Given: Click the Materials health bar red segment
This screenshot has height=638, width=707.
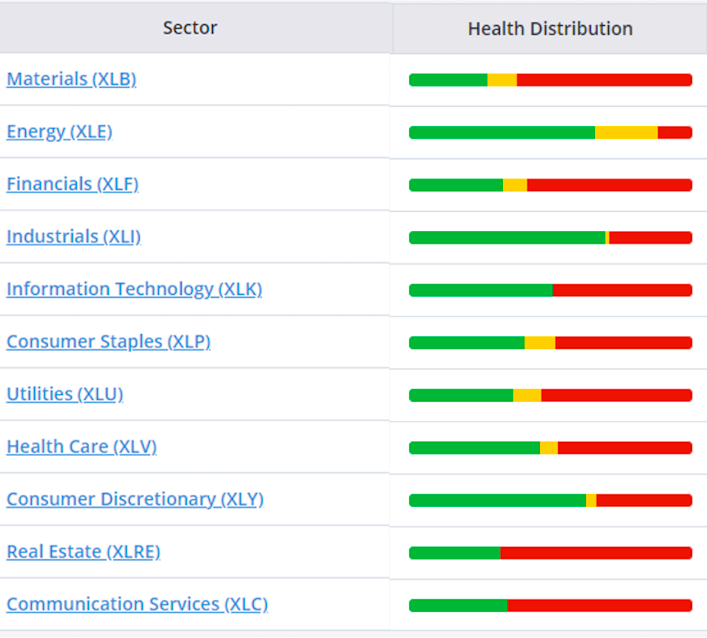Looking at the screenshot, I should tap(604, 80).
